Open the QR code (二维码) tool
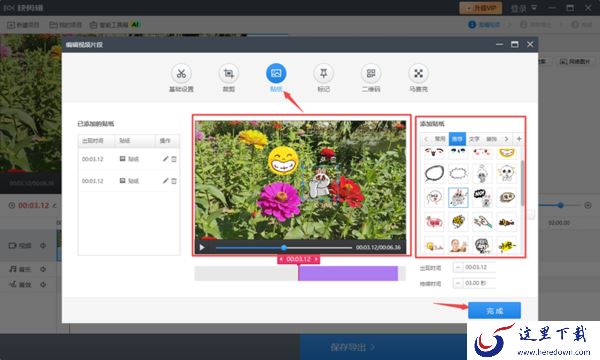The height and width of the screenshot is (360, 600). click(371, 74)
